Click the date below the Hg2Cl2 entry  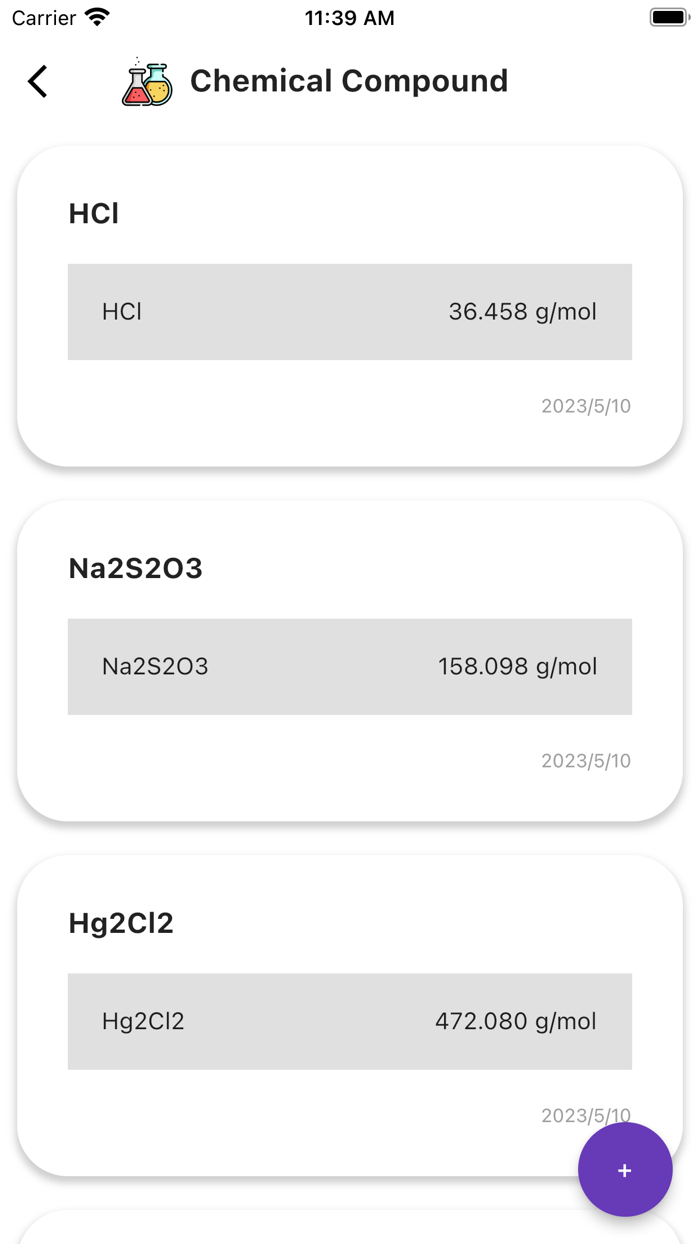(585, 1115)
